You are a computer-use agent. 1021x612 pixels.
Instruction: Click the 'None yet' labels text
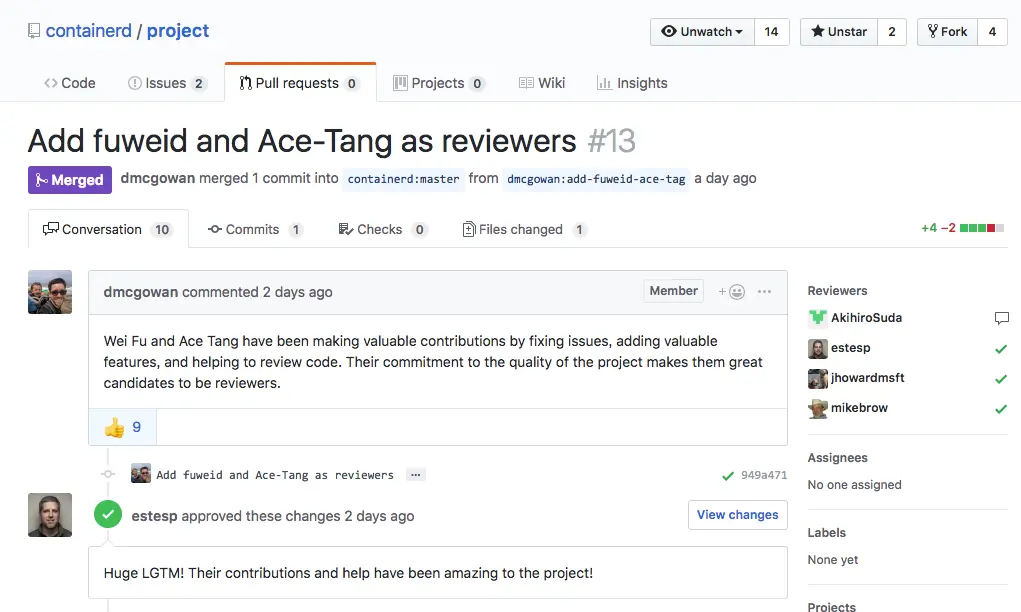832,560
